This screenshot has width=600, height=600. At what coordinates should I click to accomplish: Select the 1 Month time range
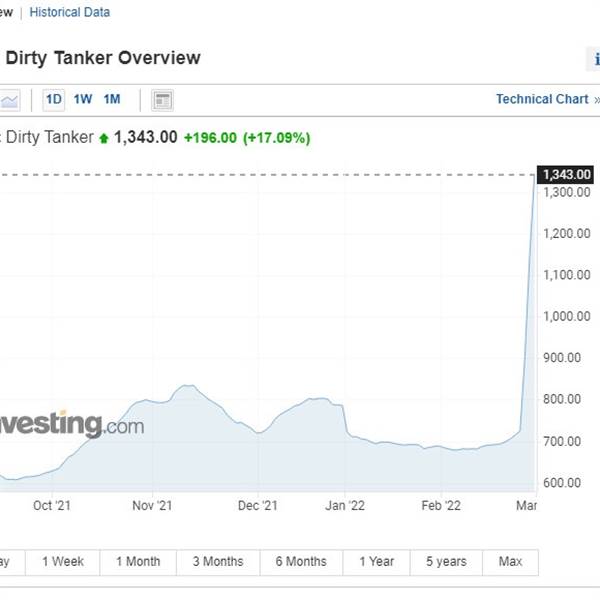pos(138,562)
